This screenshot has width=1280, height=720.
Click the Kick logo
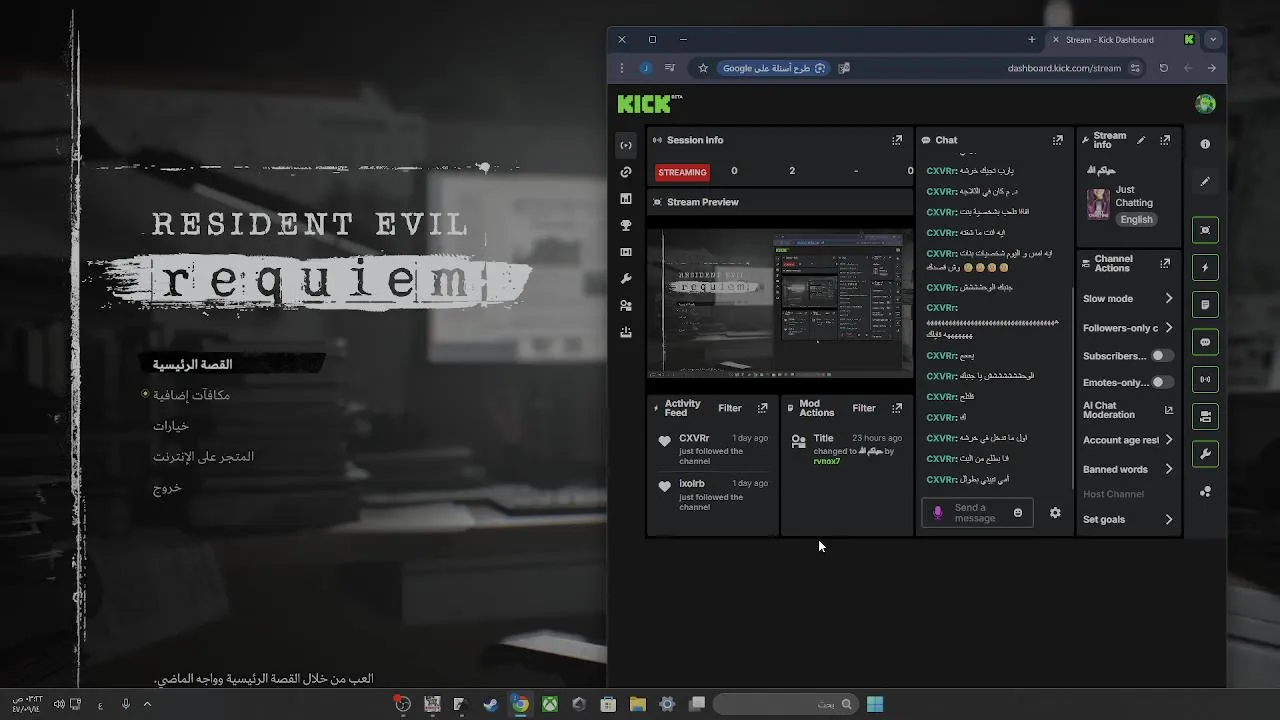point(649,104)
